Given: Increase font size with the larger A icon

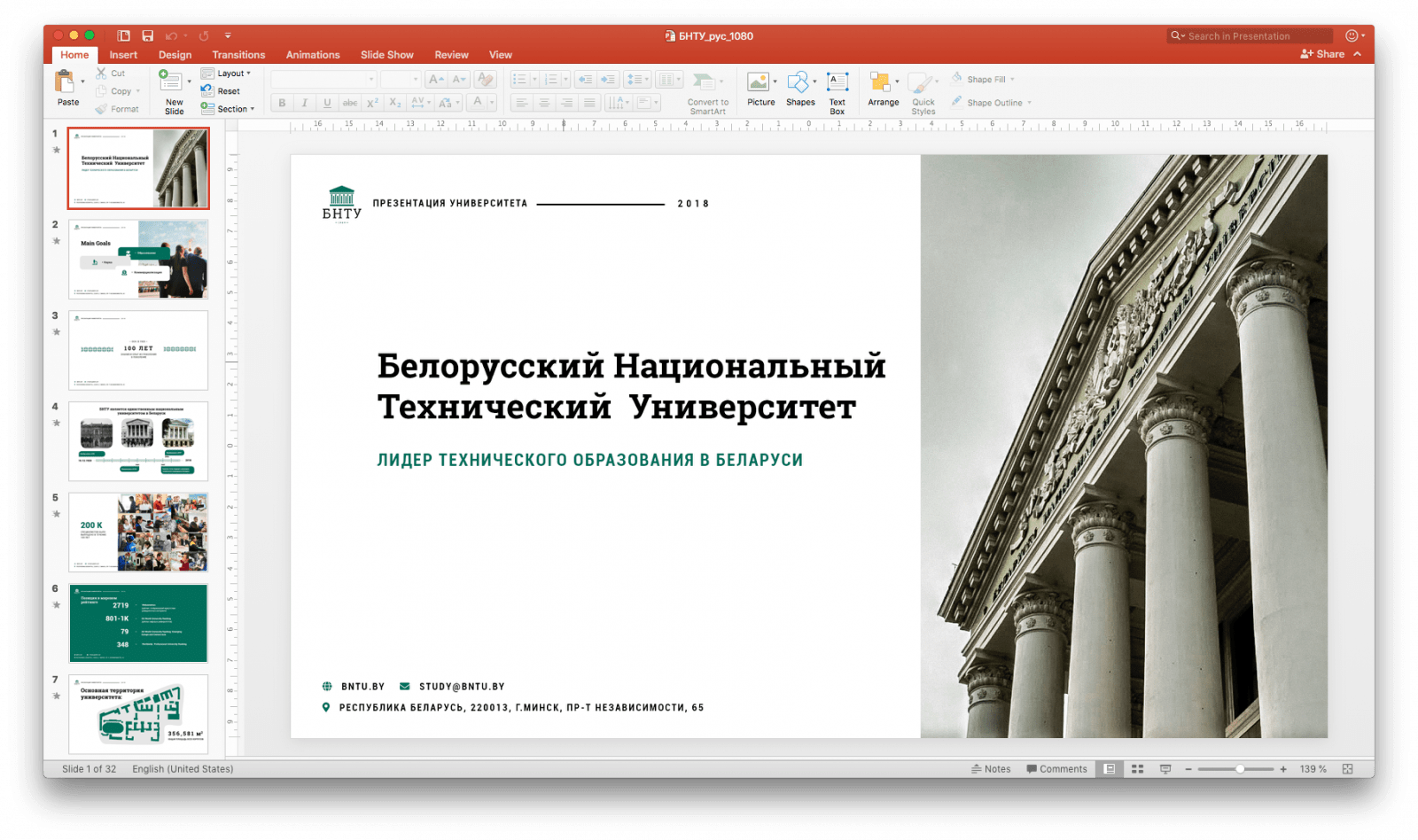Looking at the screenshot, I should click(x=435, y=80).
